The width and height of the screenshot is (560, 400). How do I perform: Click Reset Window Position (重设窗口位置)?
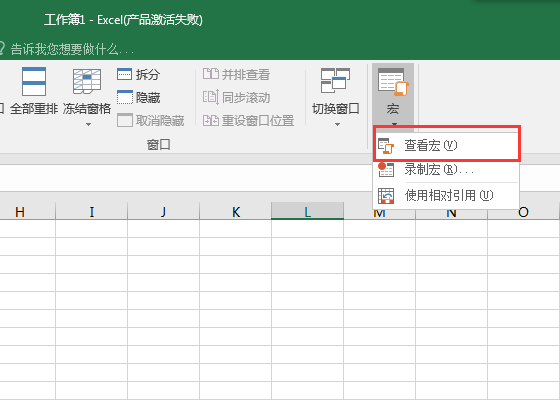pos(248,121)
